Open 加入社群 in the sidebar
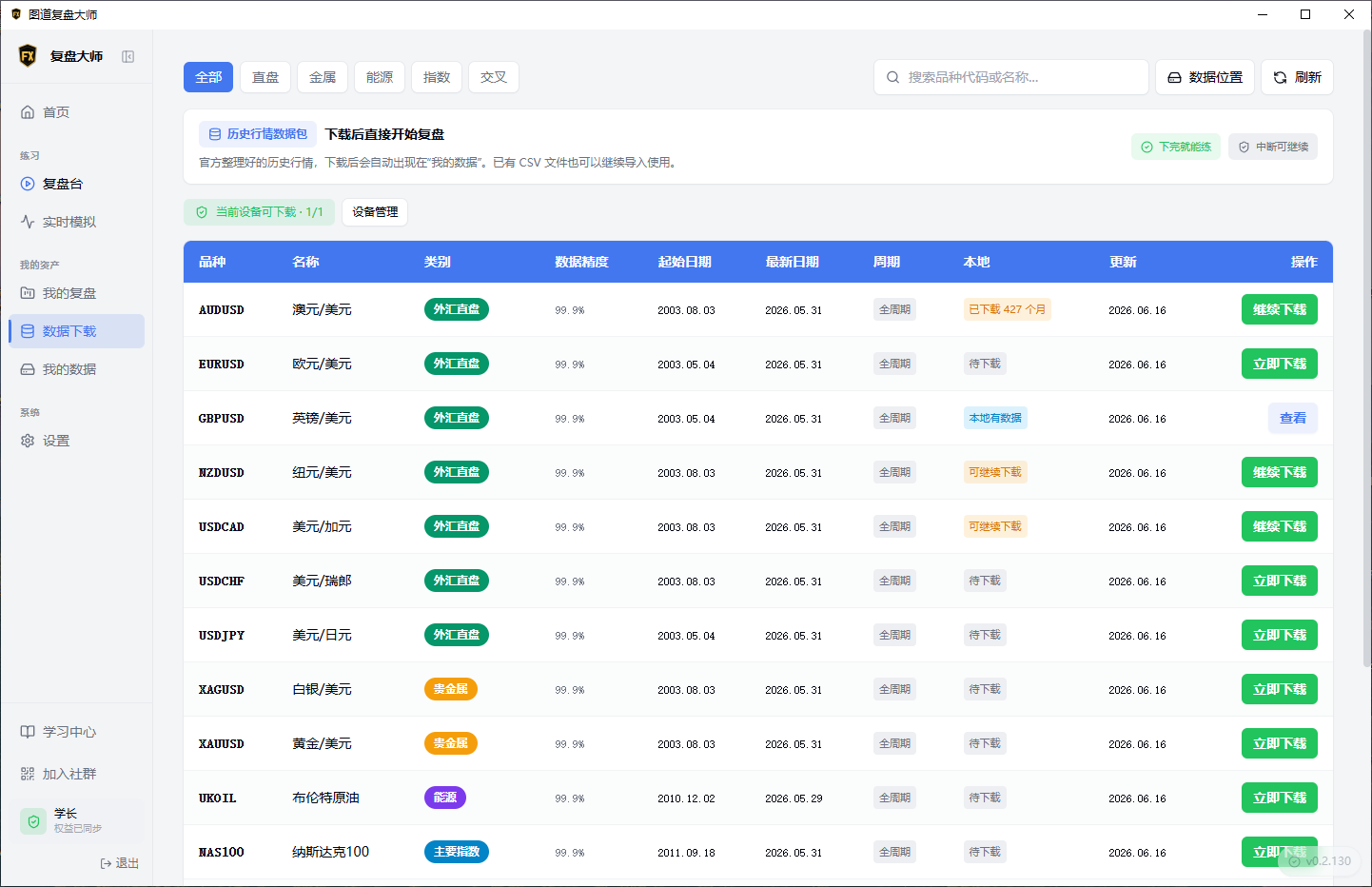The height and width of the screenshot is (887, 1372). tap(76, 774)
